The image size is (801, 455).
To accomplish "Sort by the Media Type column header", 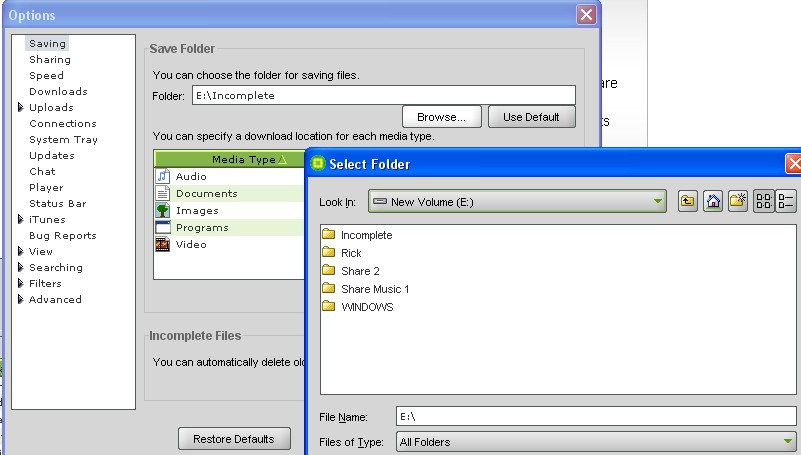I will click(x=229, y=159).
